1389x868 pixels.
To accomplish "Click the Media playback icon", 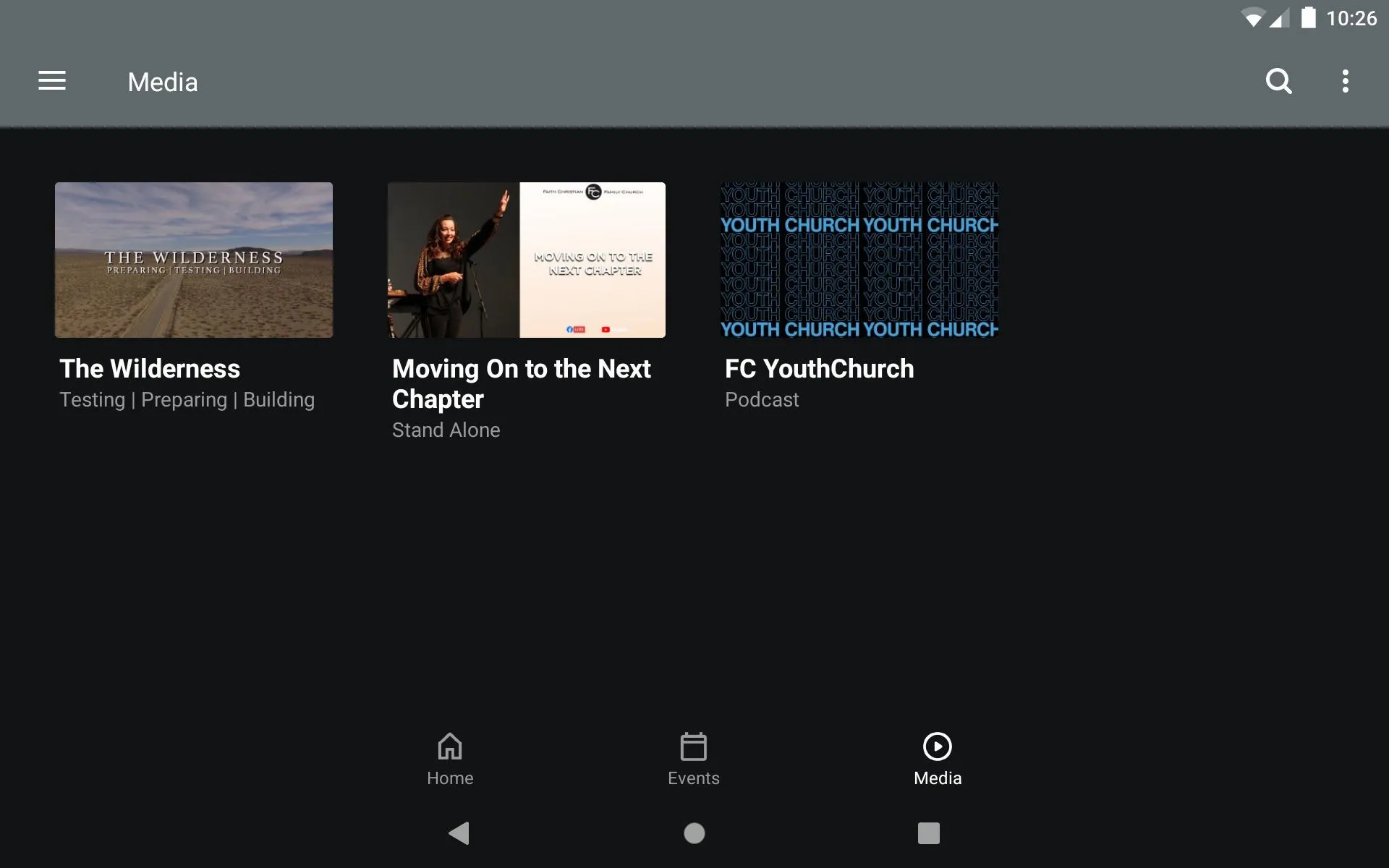I will [x=937, y=746].
